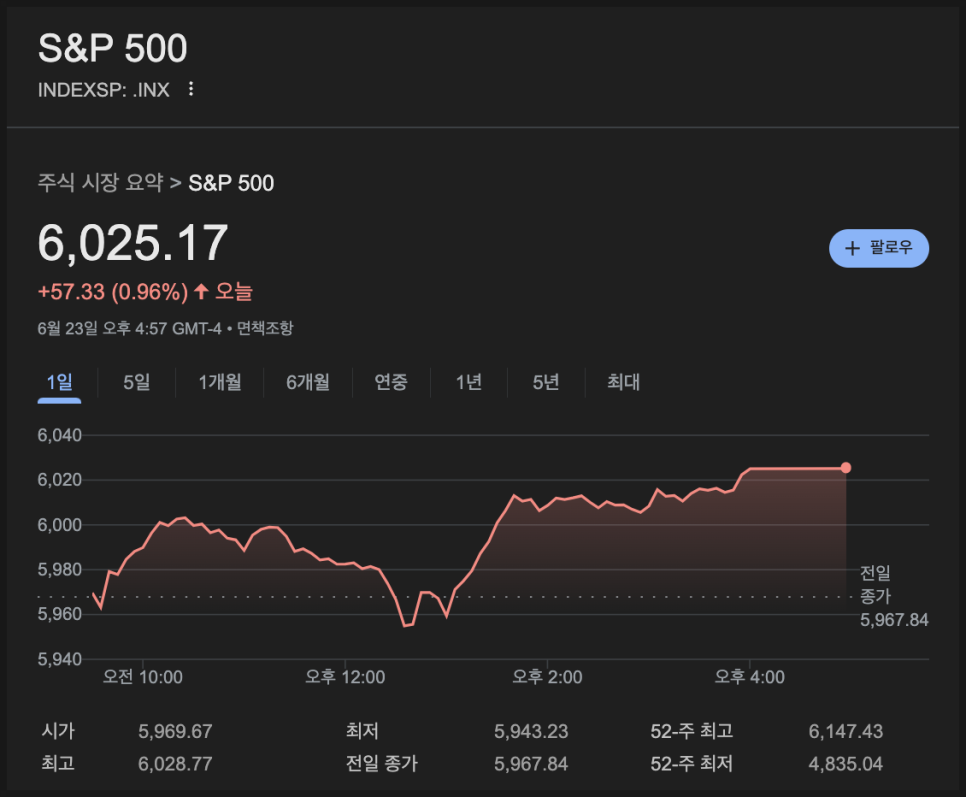This screenshot has height=797, width=966.
Task: Click the 시가 label in stats
Action: tap(58, 731)
